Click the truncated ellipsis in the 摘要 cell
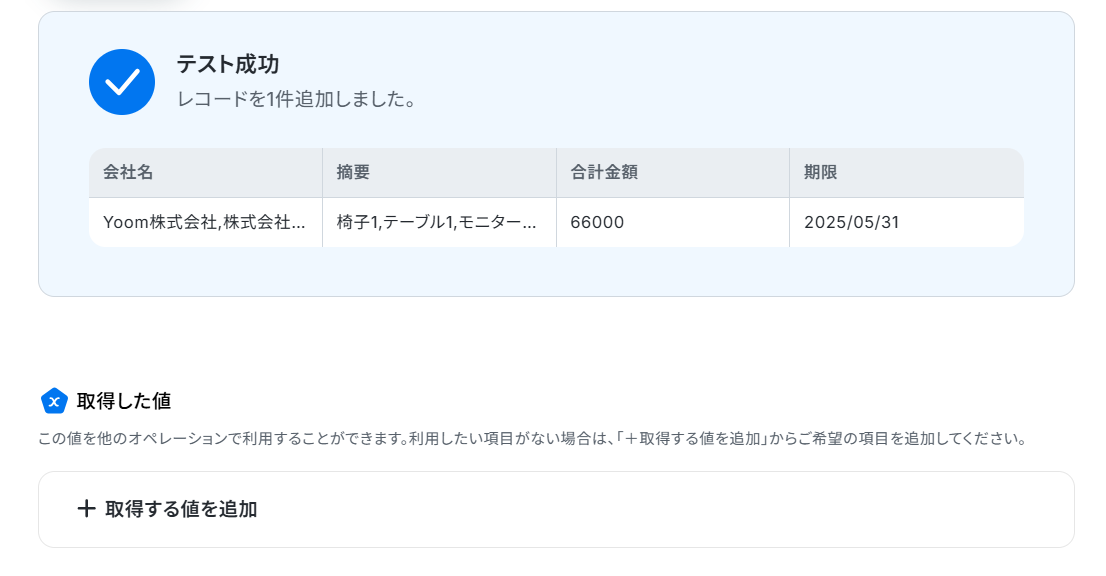 (x=530, y=224)
